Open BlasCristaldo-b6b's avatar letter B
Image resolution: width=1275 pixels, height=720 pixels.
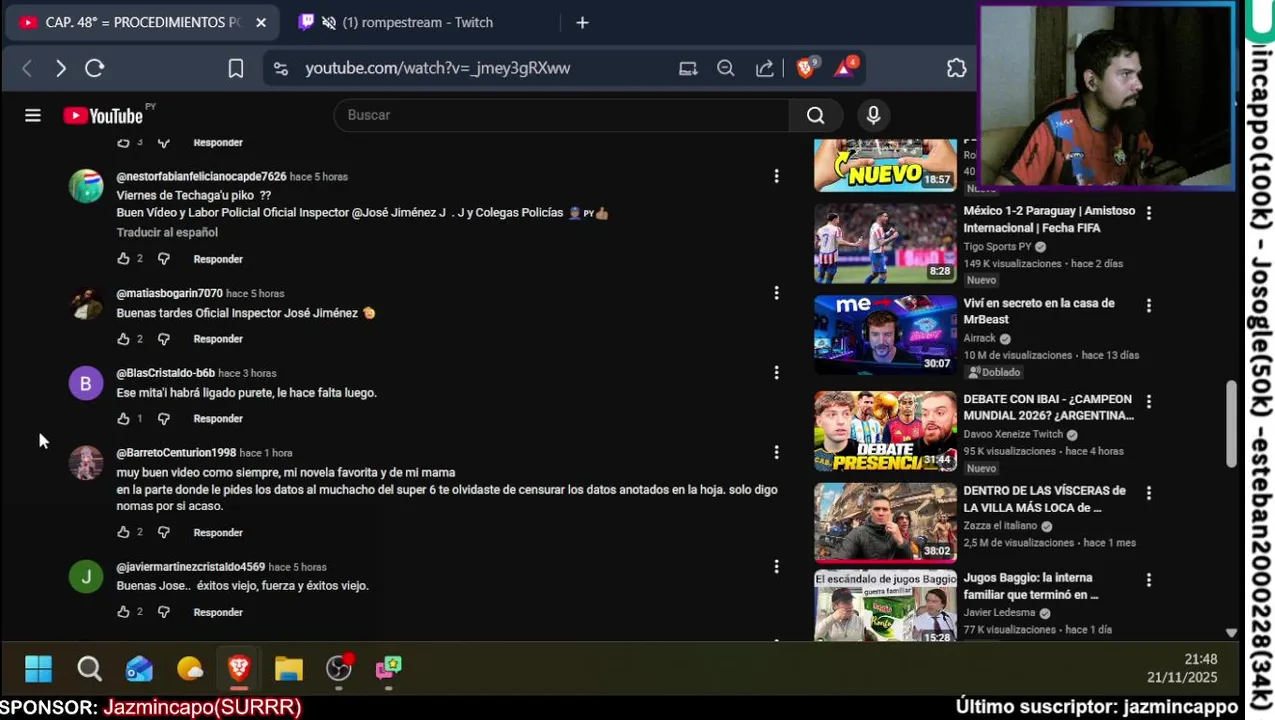[85, 384]
